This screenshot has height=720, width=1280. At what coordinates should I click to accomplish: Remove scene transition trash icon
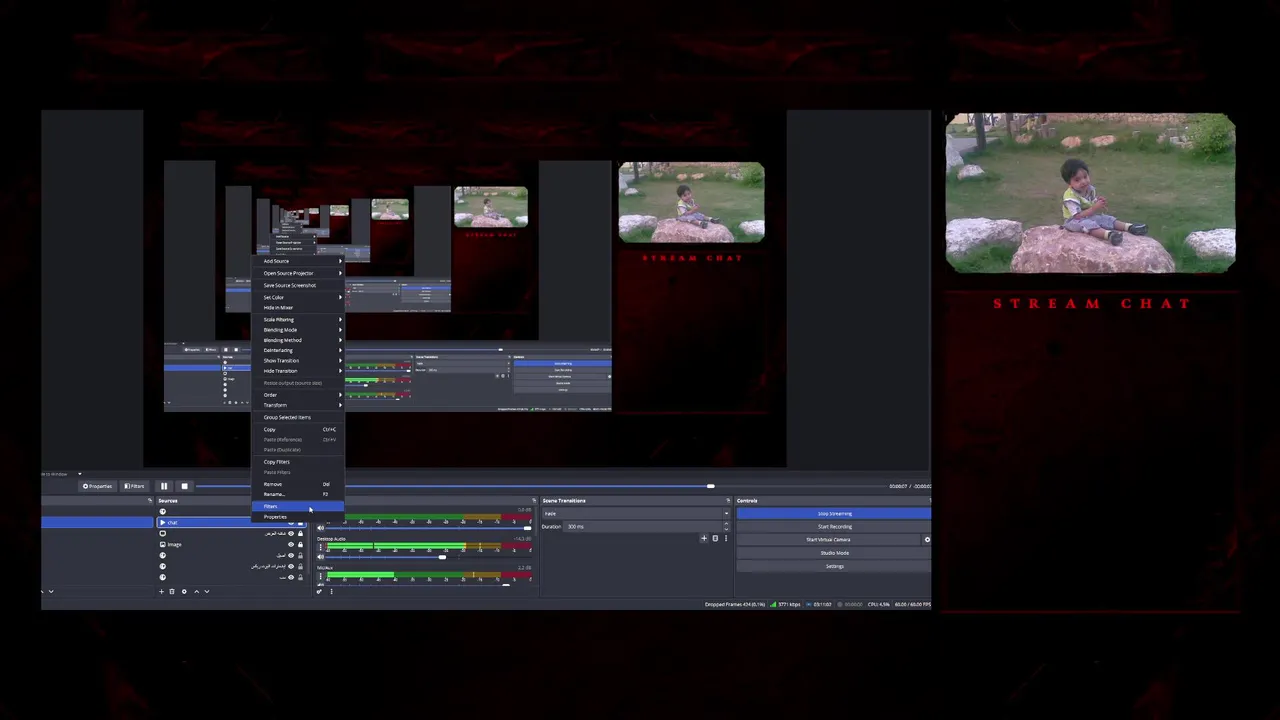pos(715,538)
